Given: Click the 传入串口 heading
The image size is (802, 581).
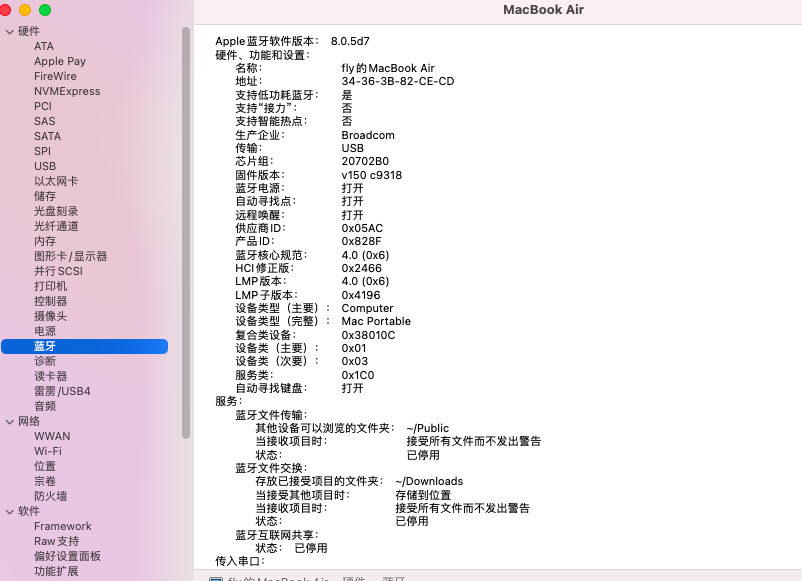Looking at the screenshot, I should click(x=240, y=561).
